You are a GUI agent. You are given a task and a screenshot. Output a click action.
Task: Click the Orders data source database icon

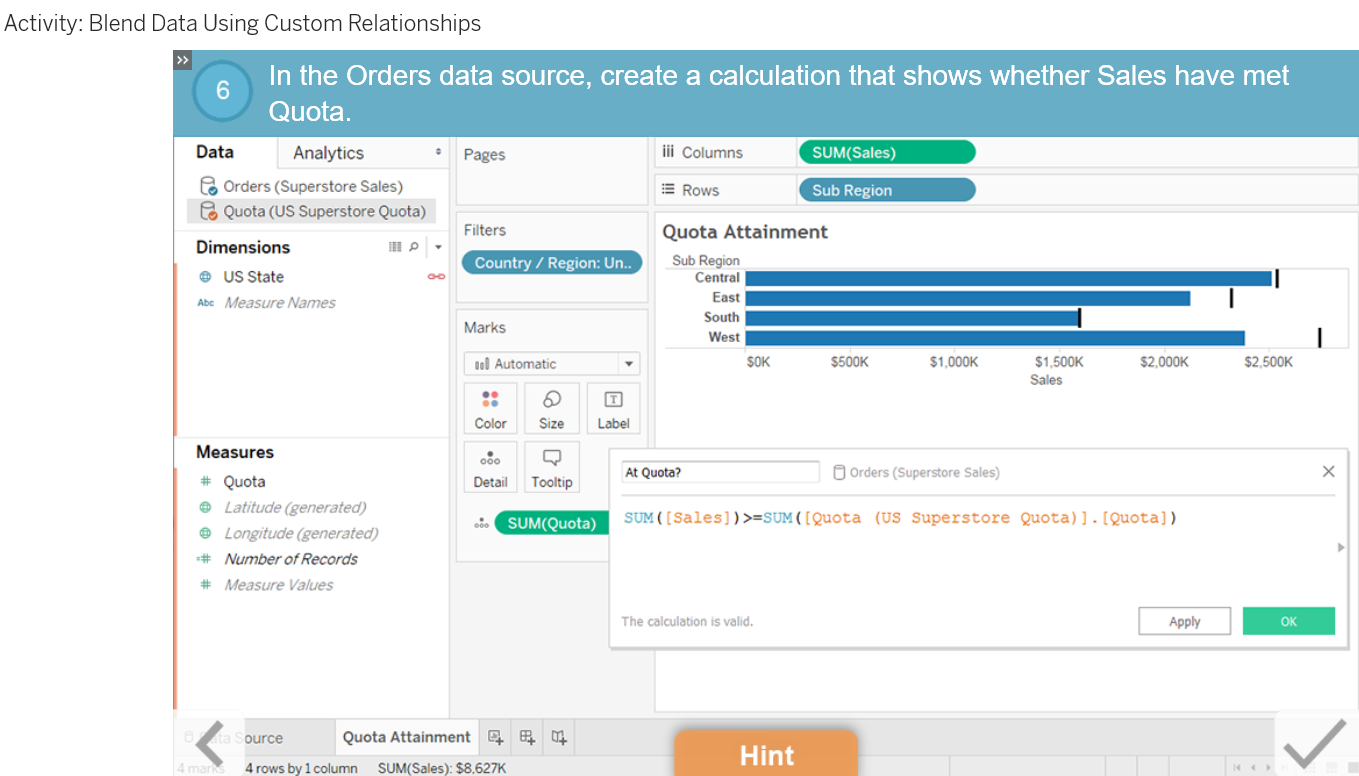(x=208, y=186)
